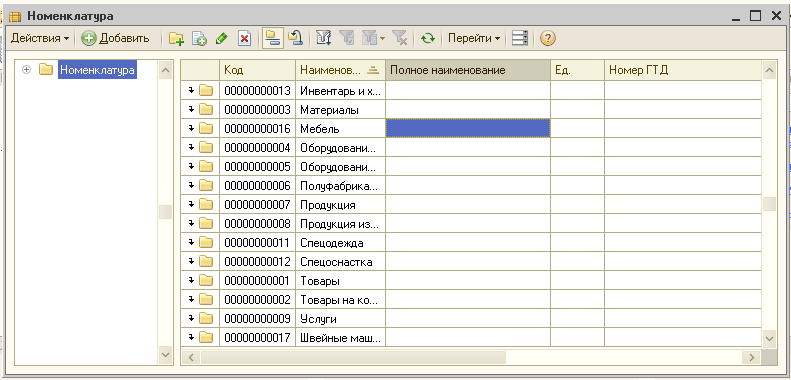Select the Мебель name cell
The height and width of the screenshot is (380, 791).
[x=341, y=129]
